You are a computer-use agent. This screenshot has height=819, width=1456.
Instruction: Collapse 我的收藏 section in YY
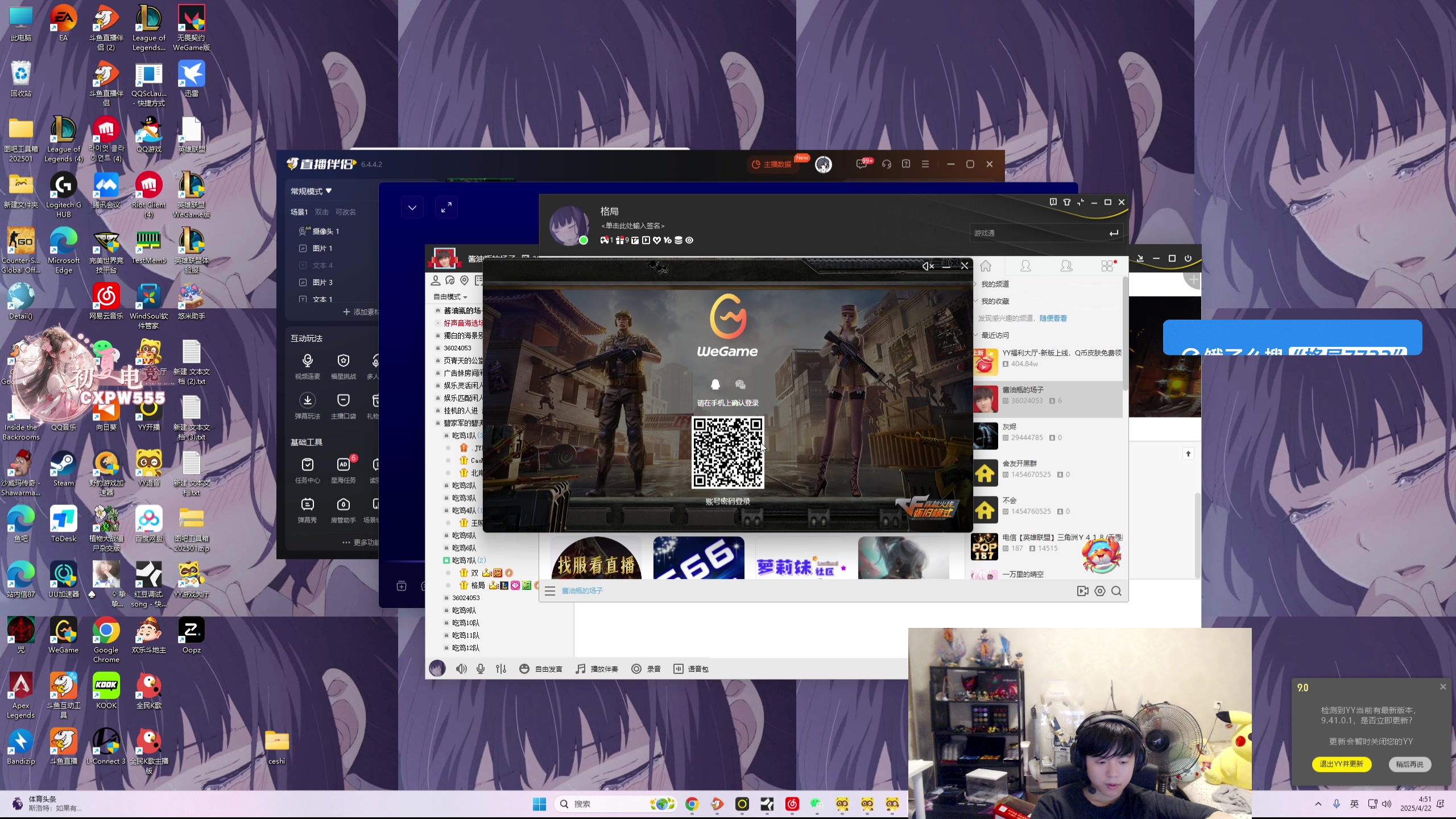click(994, 301)
